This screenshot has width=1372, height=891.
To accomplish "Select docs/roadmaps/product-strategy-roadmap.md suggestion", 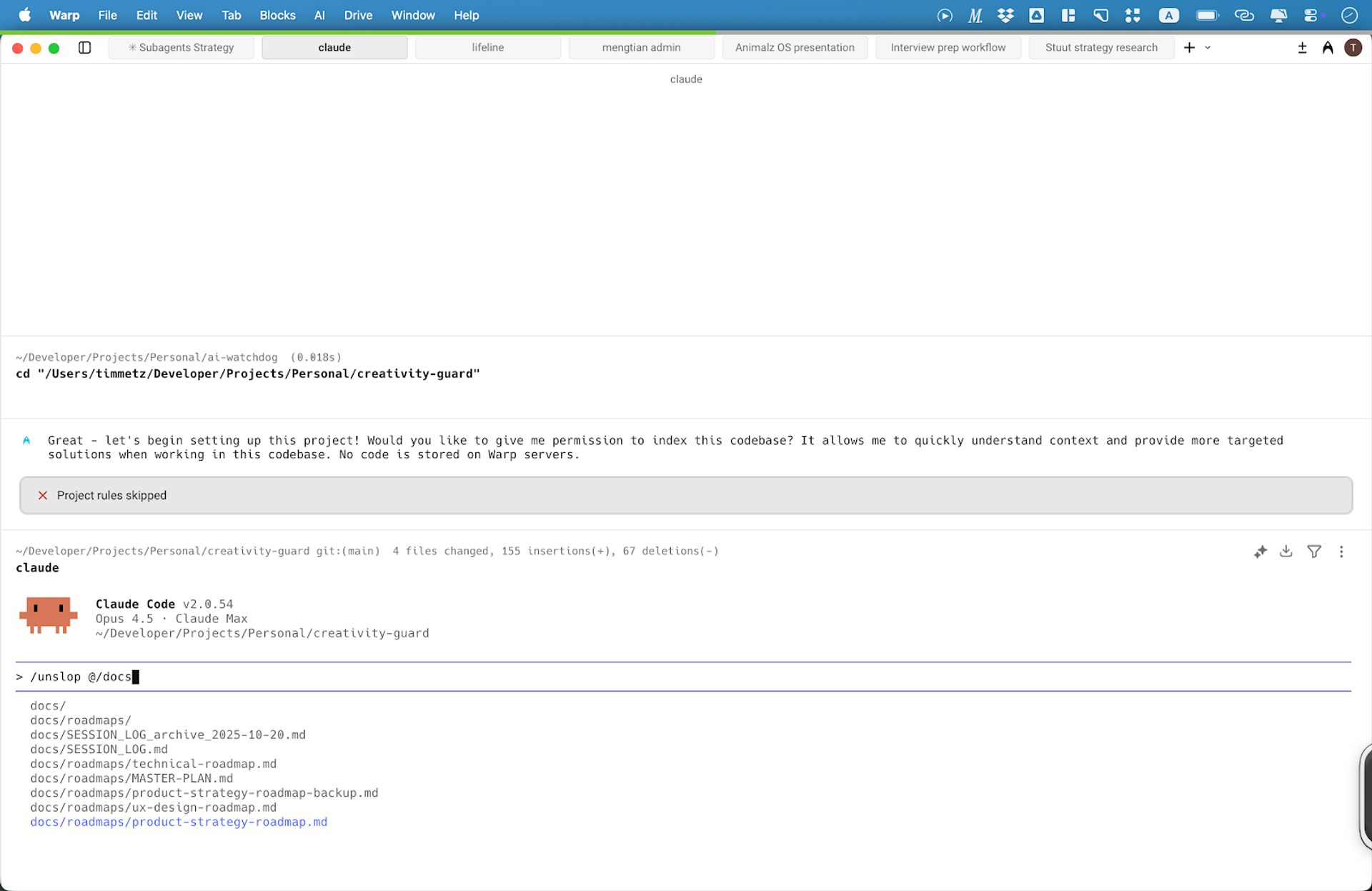I will coord(179,822).
